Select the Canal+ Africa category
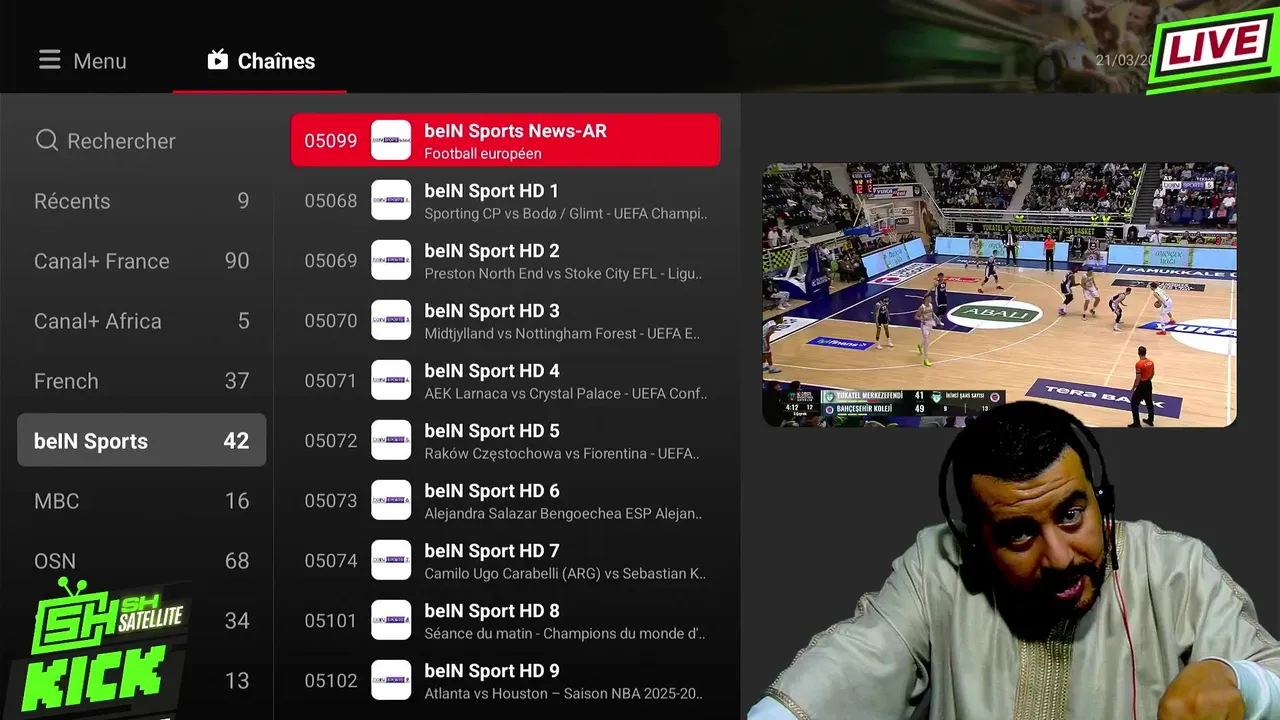The width and height of the screenshot is (1280, 720). point(142,321)
